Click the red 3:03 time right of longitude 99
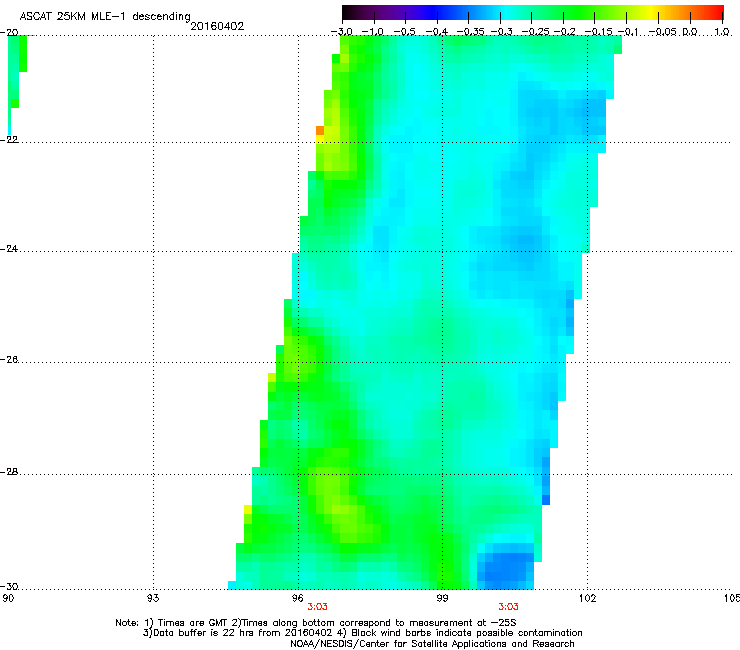The image size is (740, 650). point(508,607)
